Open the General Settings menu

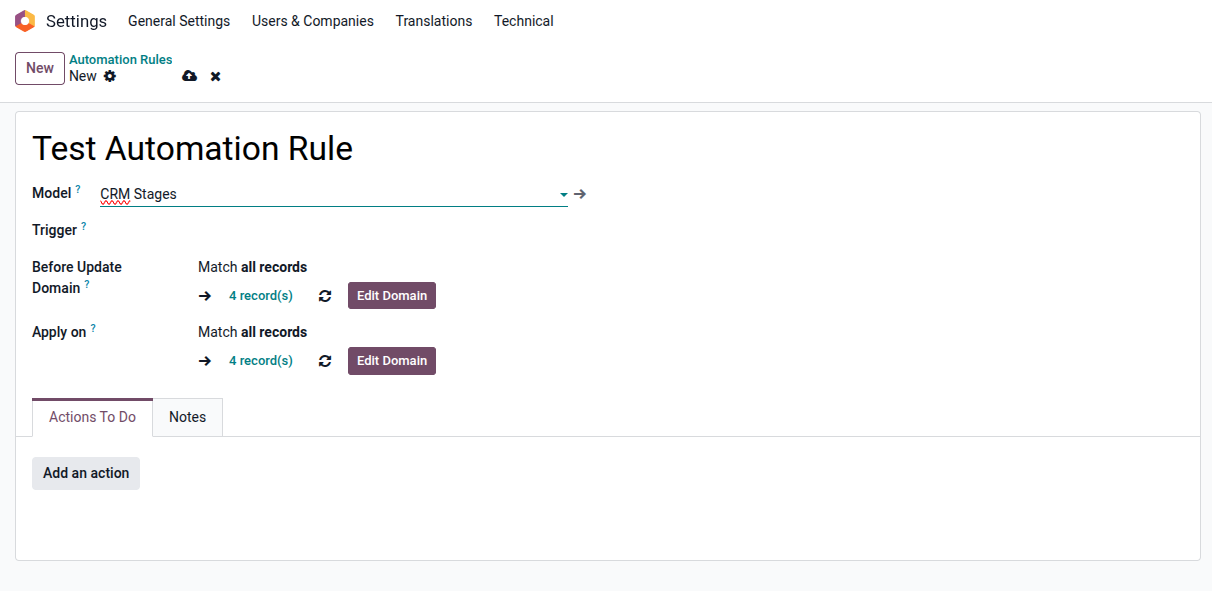tap(179, 21)
